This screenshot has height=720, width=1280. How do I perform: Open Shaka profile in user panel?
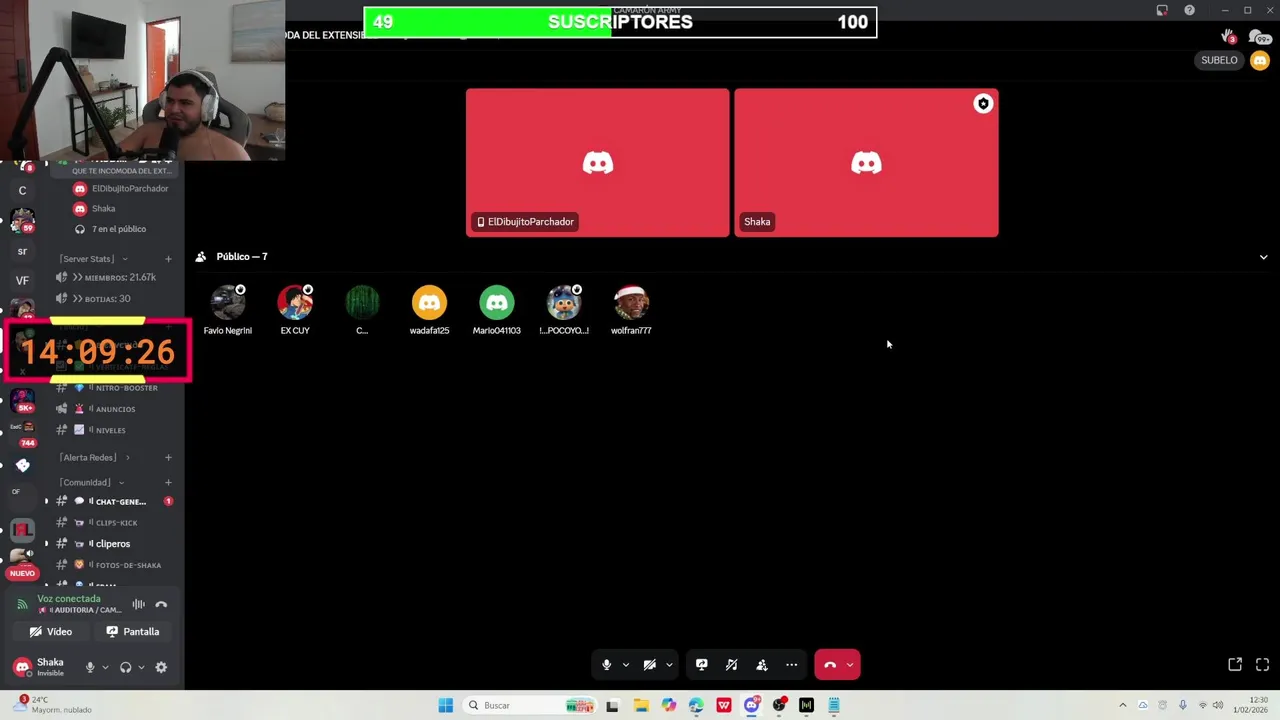pos(40,667)
